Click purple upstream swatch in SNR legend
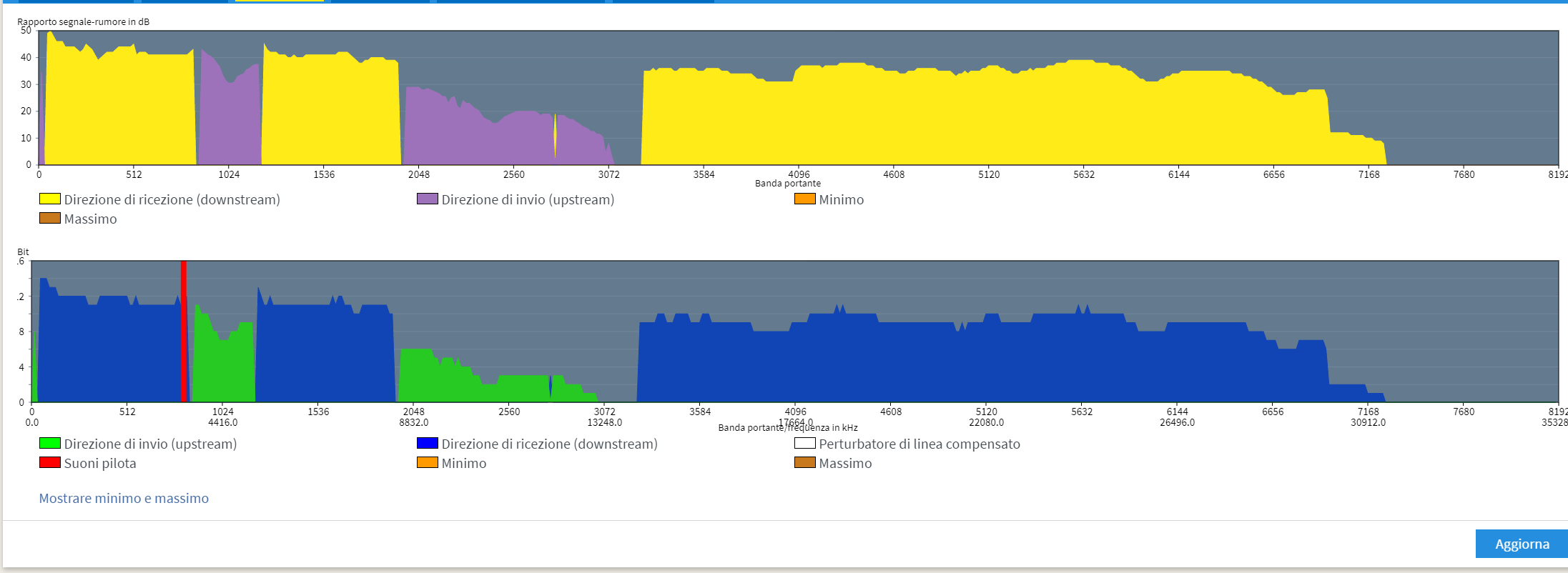Image resolution: width=1568 pixels, height=573 pixels. point(428,199)
